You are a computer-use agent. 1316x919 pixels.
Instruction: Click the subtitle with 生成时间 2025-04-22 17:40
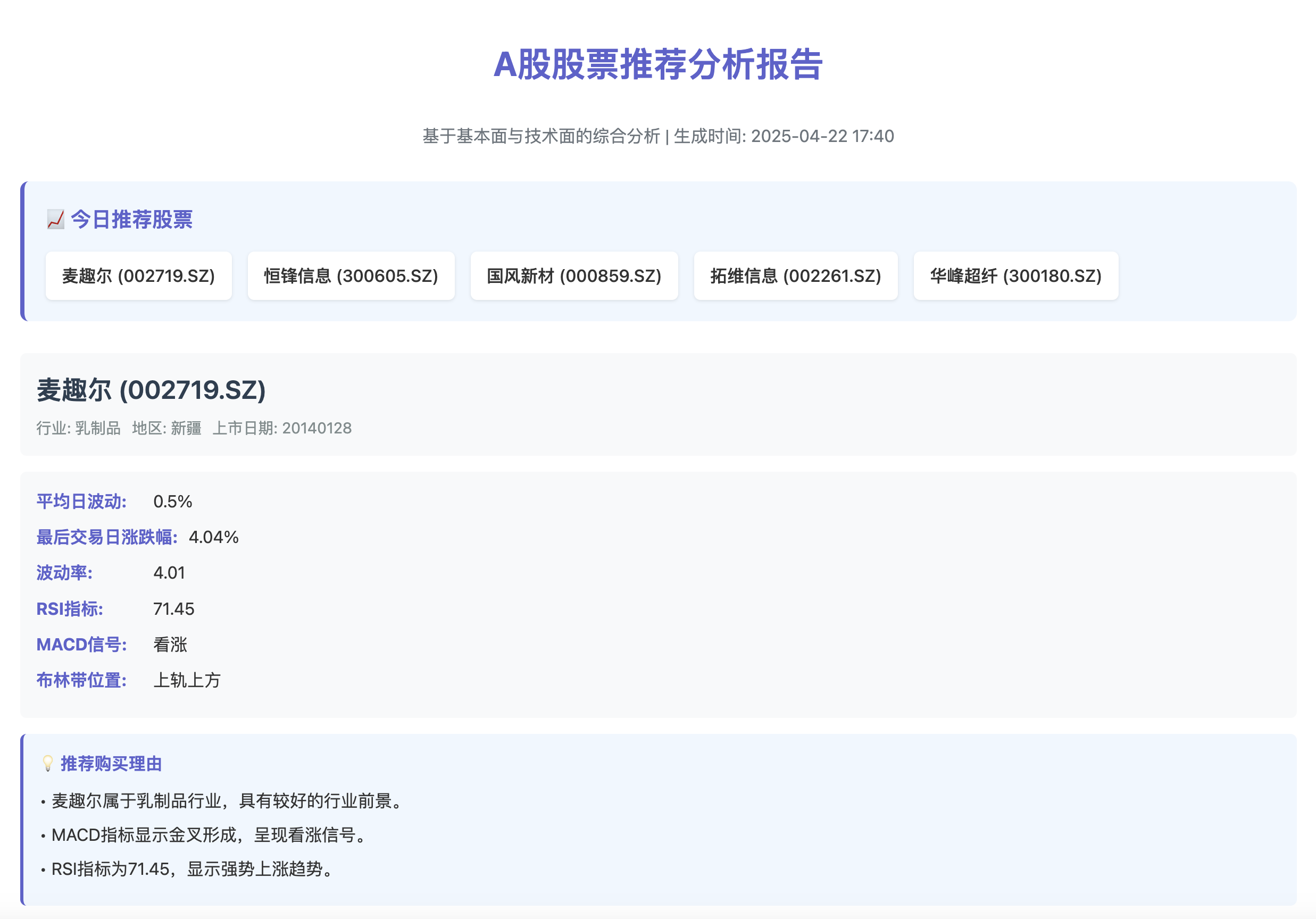[658, 136]
